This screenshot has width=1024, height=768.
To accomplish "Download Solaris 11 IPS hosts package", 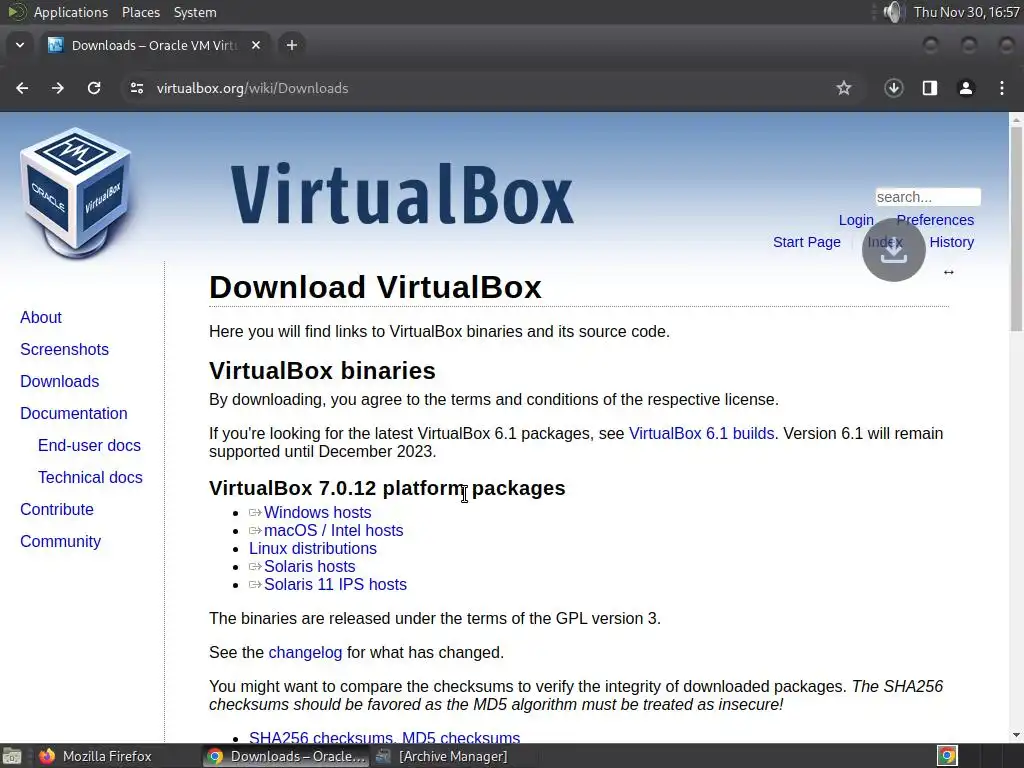I will (335, 584).
